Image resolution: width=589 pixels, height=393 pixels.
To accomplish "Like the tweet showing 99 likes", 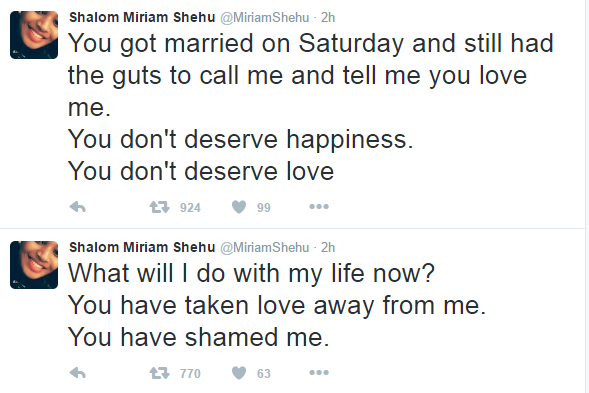I will pos(239,207).
